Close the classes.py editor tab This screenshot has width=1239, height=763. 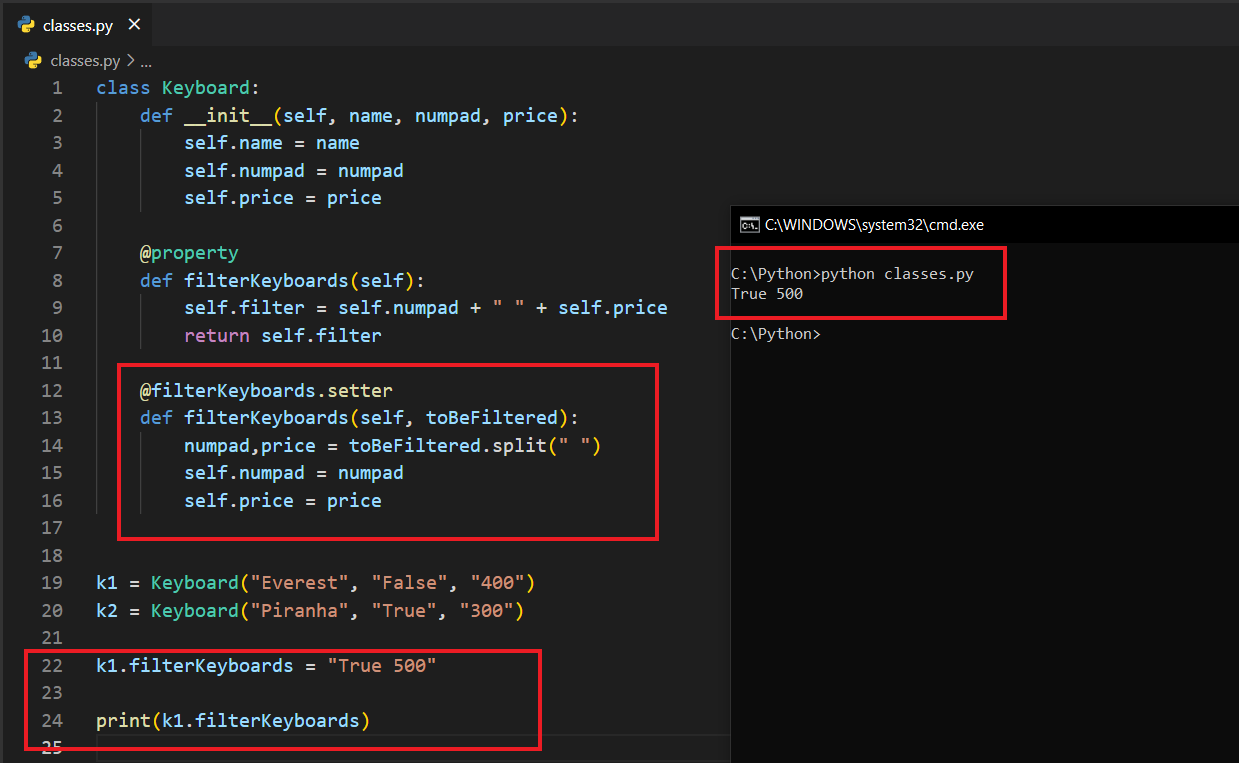tap(135, 25)
